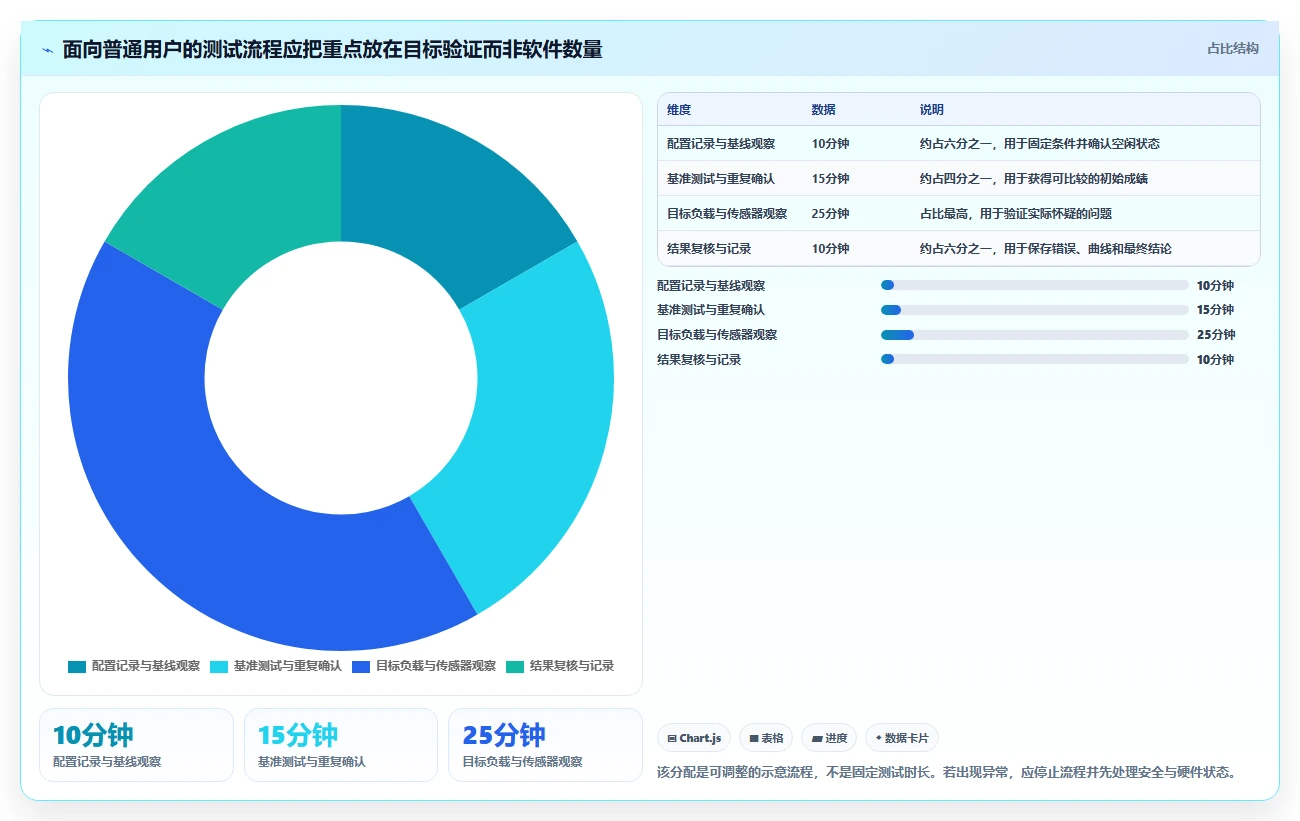Click progress bar for 结果复核与记录

[x=1035, y=360]
